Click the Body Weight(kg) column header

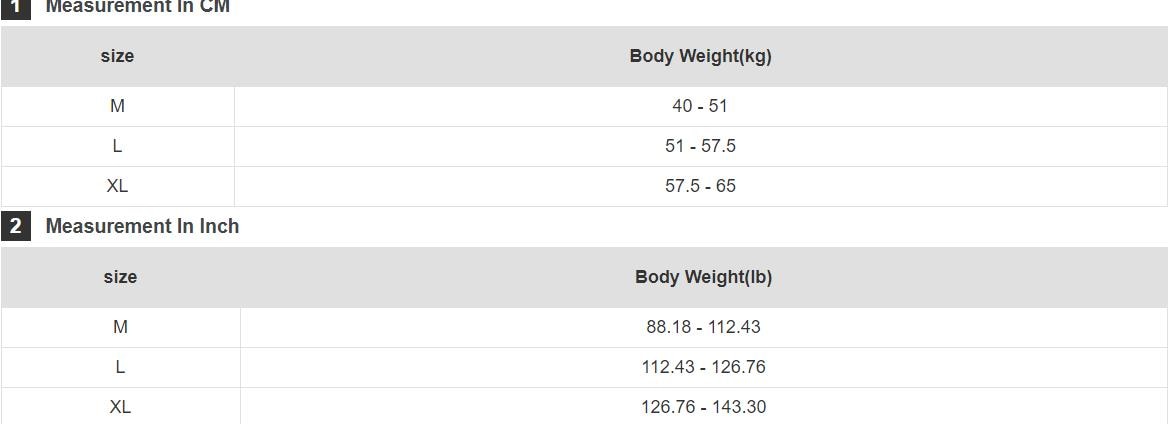coord(700,56)
